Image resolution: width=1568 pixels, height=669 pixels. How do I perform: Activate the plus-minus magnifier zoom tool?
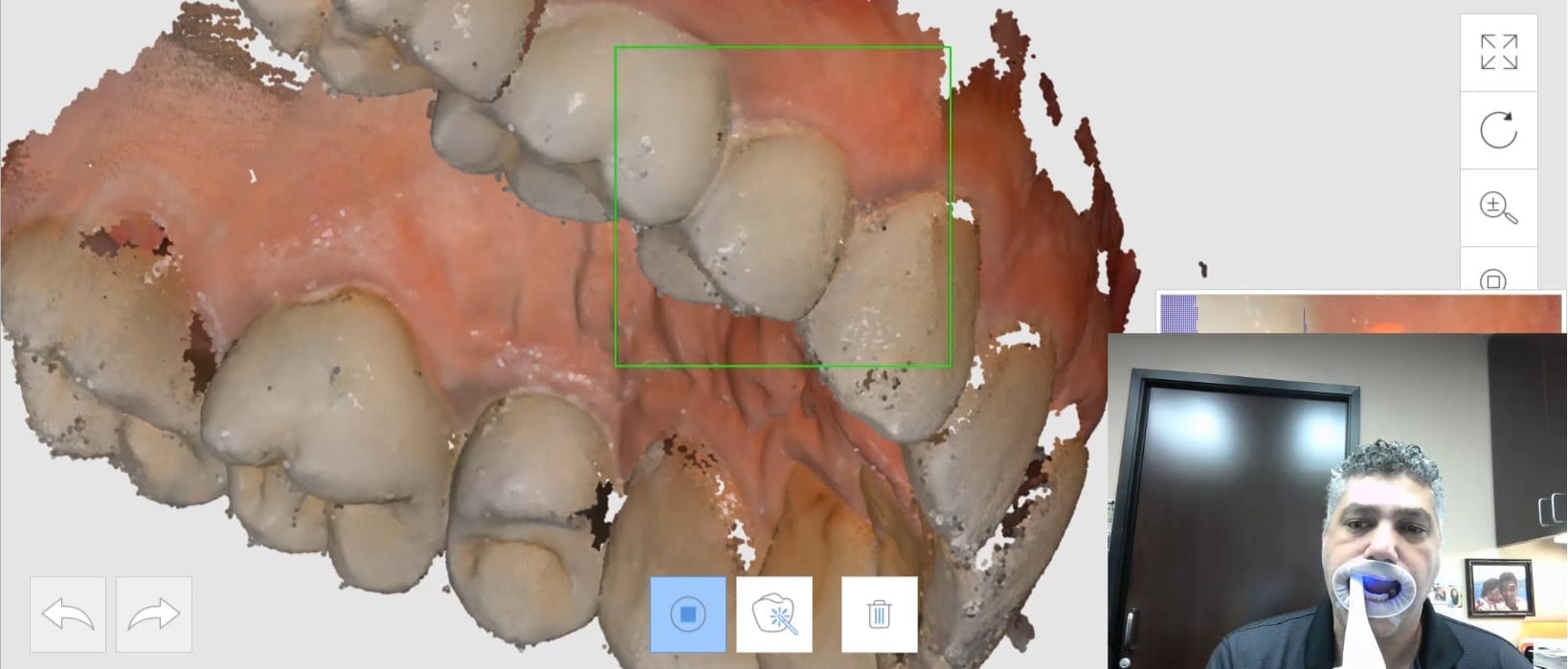tap(1498, 208)
